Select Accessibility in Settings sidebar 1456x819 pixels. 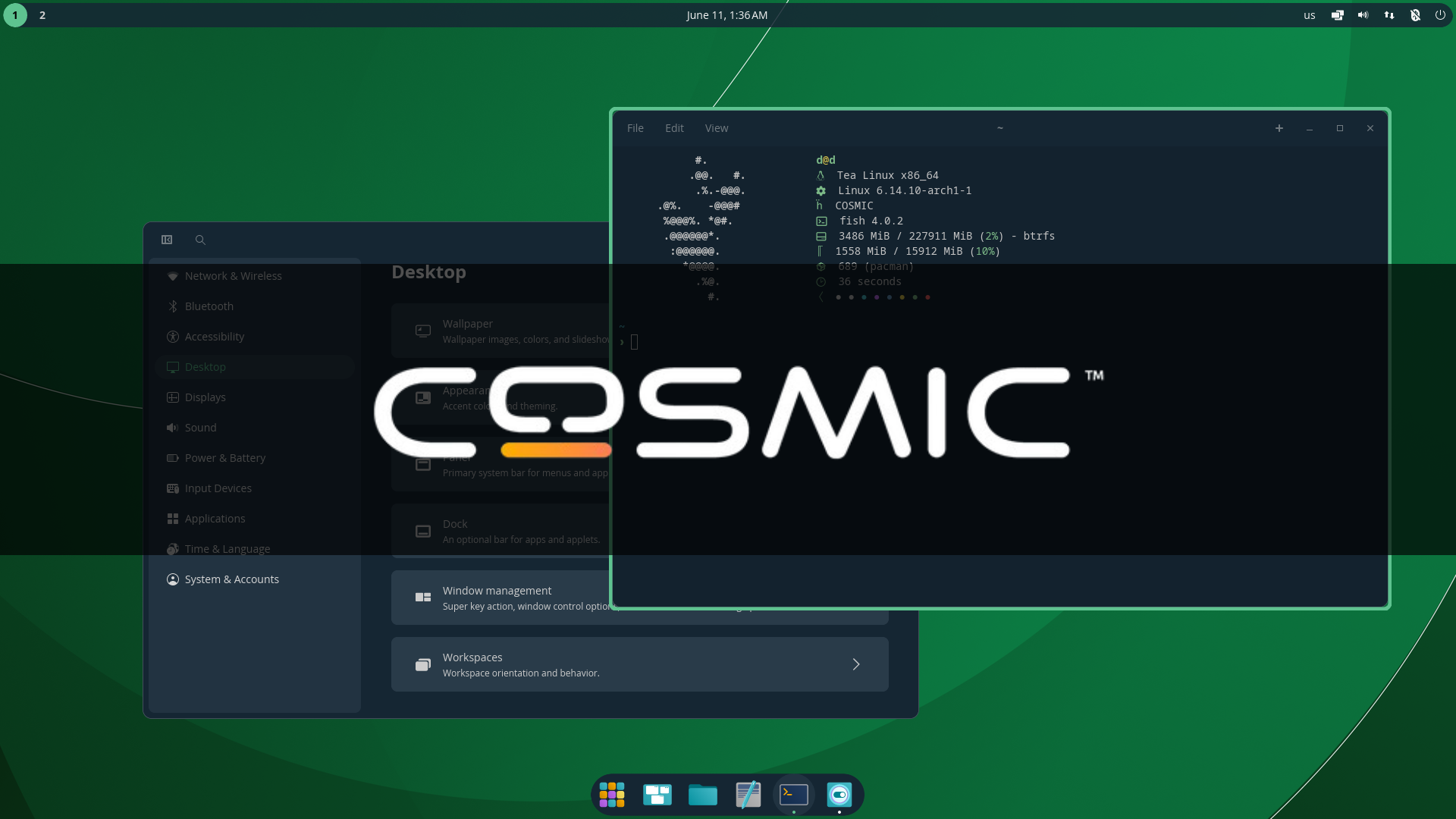pyautogui.click(x=255, y=337)
